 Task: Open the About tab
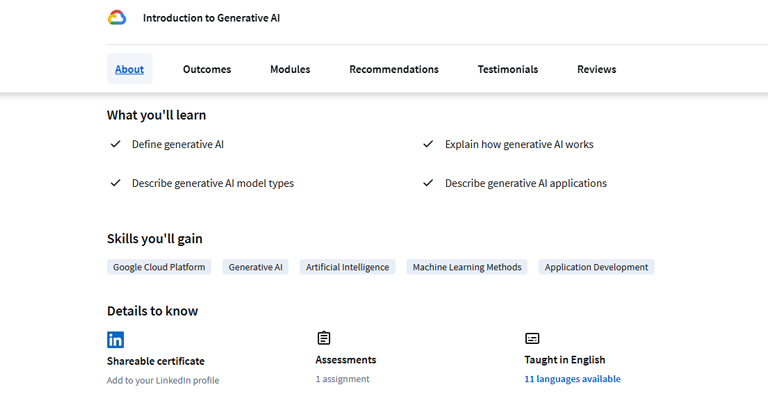pos(129,69)
